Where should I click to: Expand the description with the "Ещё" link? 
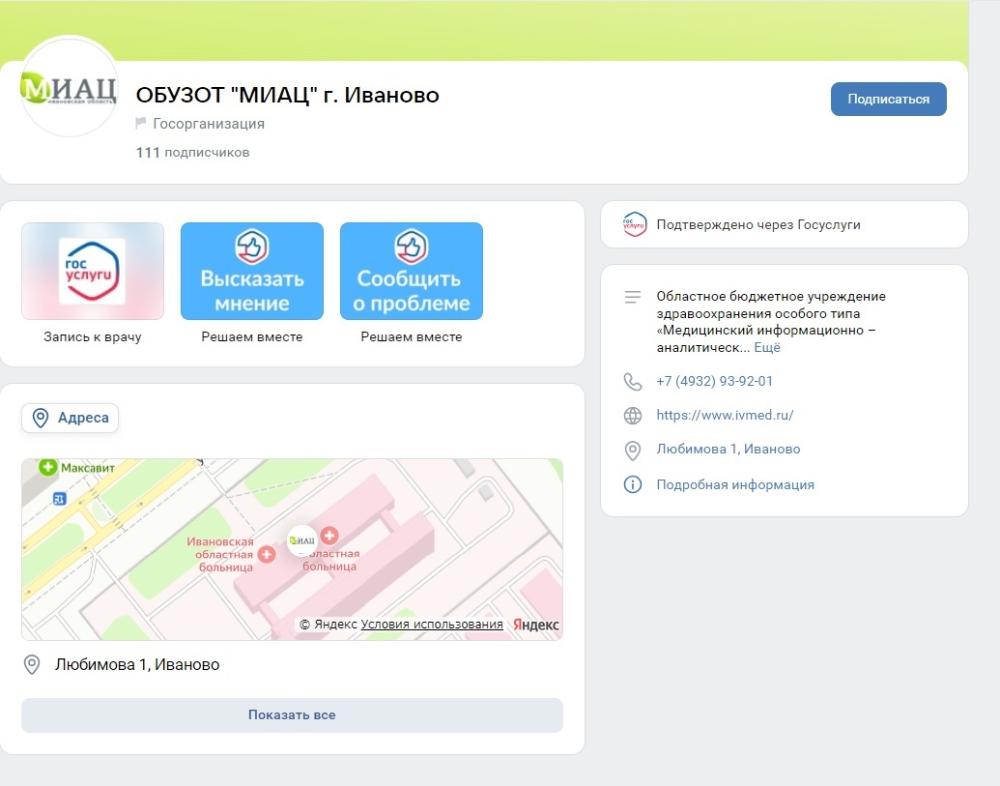pyautogui.click(x=765, y=348)
